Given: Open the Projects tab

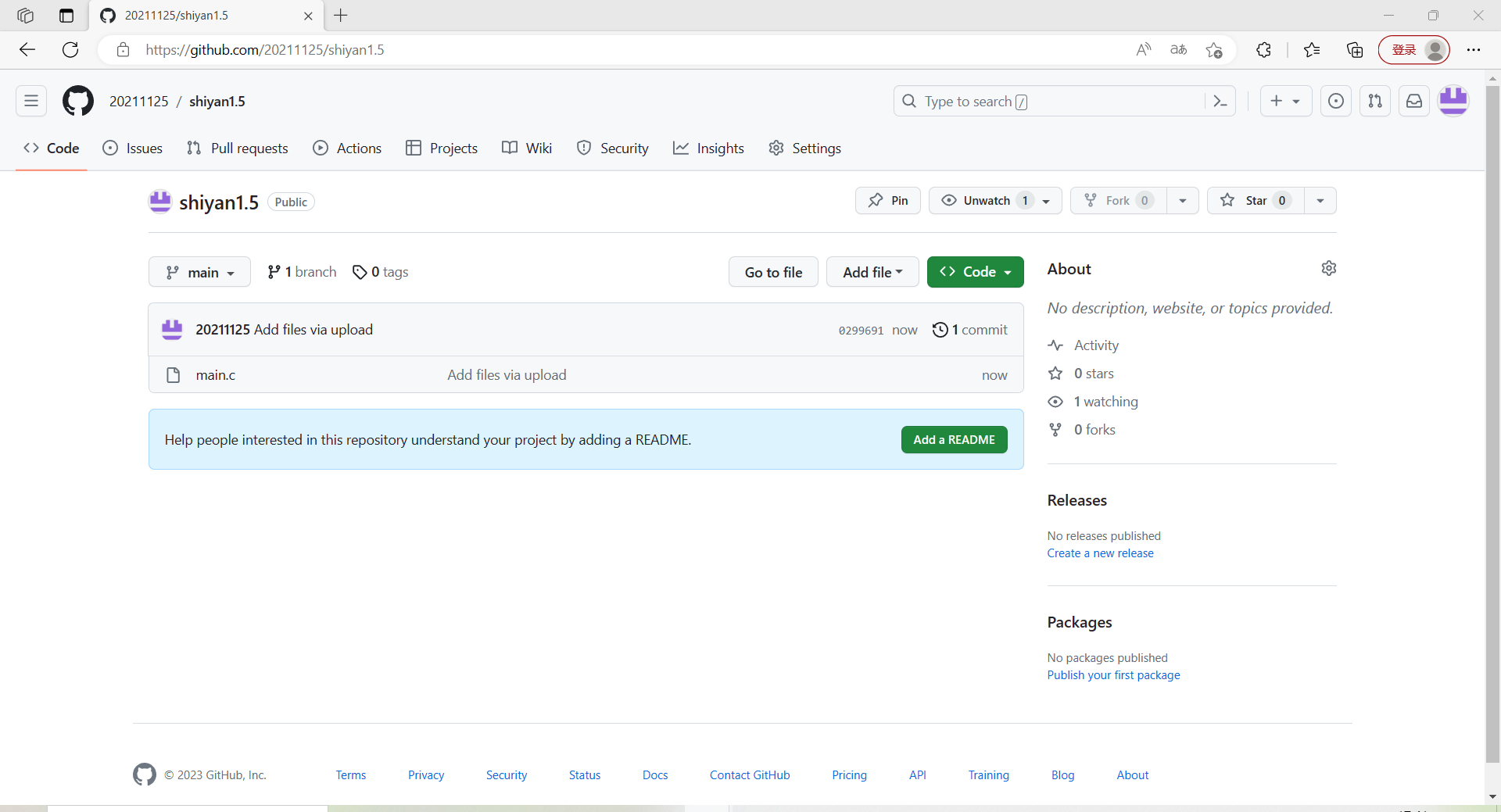Looking at the screenshot, I should pos(442,148).
